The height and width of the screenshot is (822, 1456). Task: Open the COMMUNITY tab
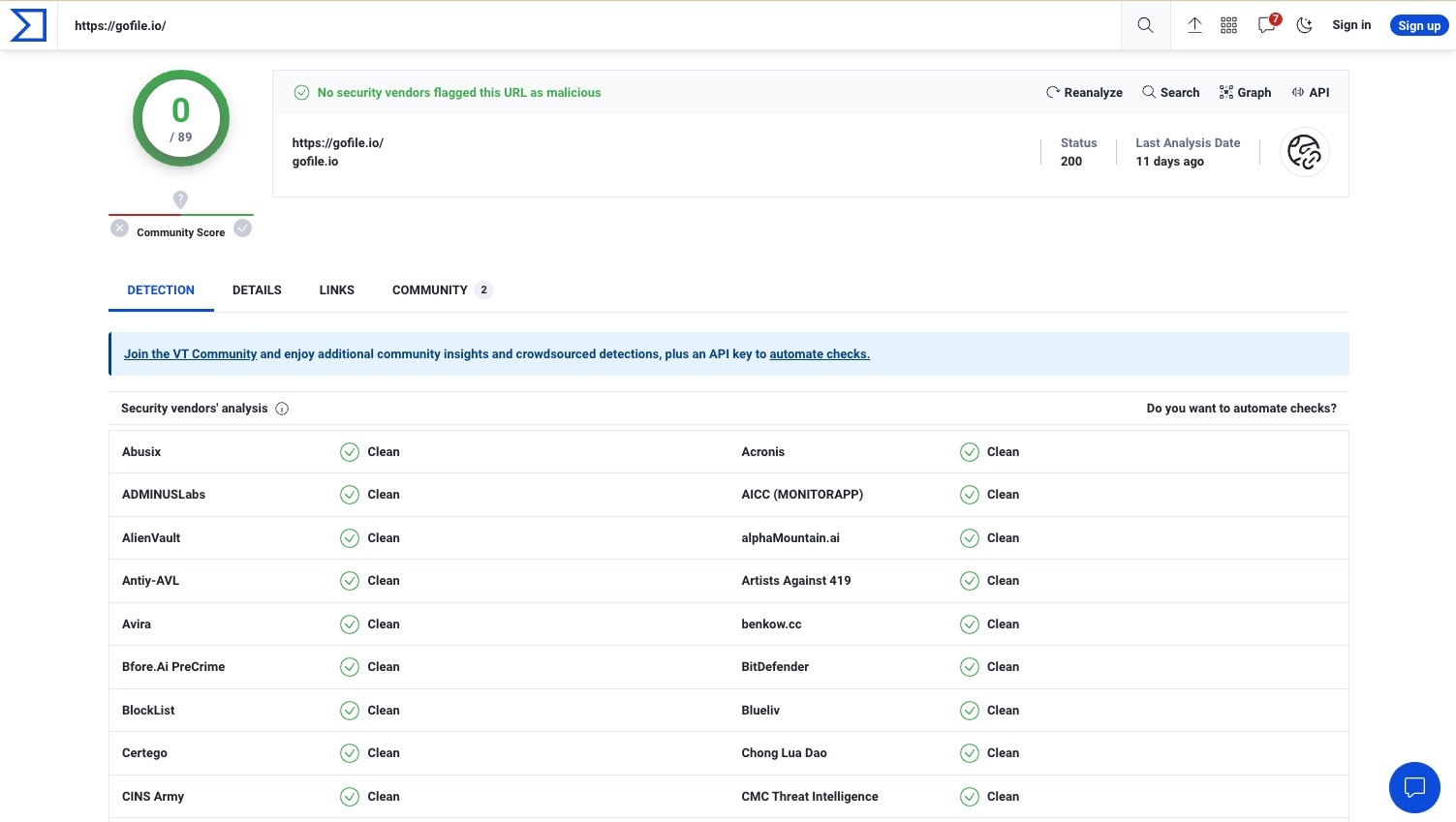pos(443,290)
